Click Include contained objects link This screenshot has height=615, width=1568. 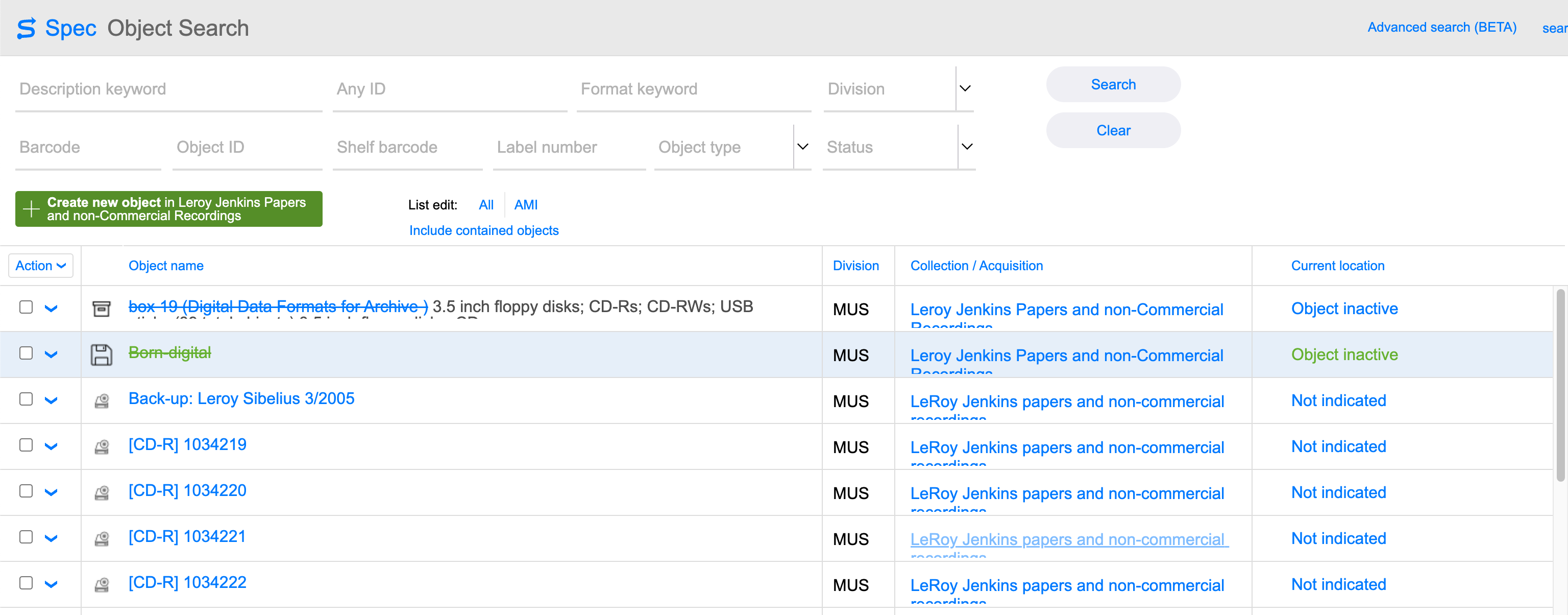pyautogui.click(x=483, y=230)
